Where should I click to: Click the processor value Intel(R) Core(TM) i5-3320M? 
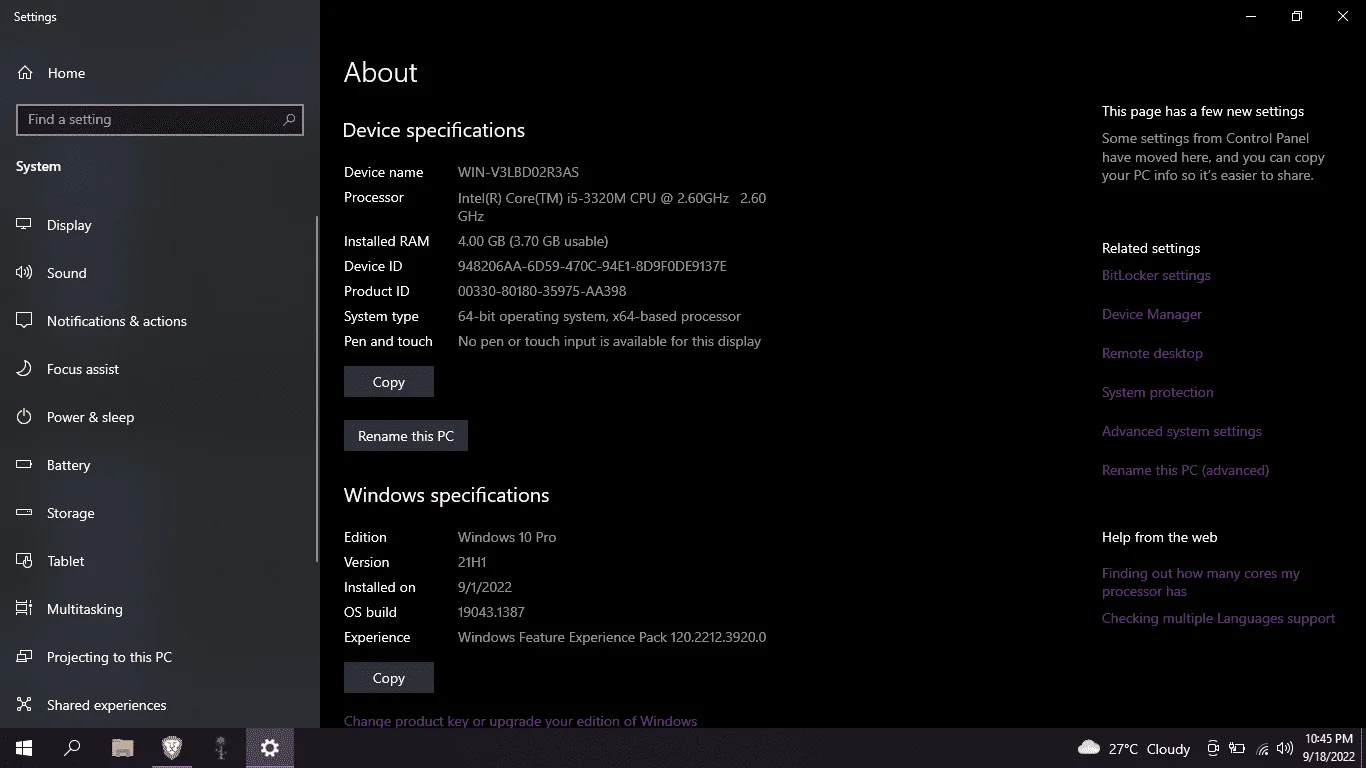click(x=612, y=207)
